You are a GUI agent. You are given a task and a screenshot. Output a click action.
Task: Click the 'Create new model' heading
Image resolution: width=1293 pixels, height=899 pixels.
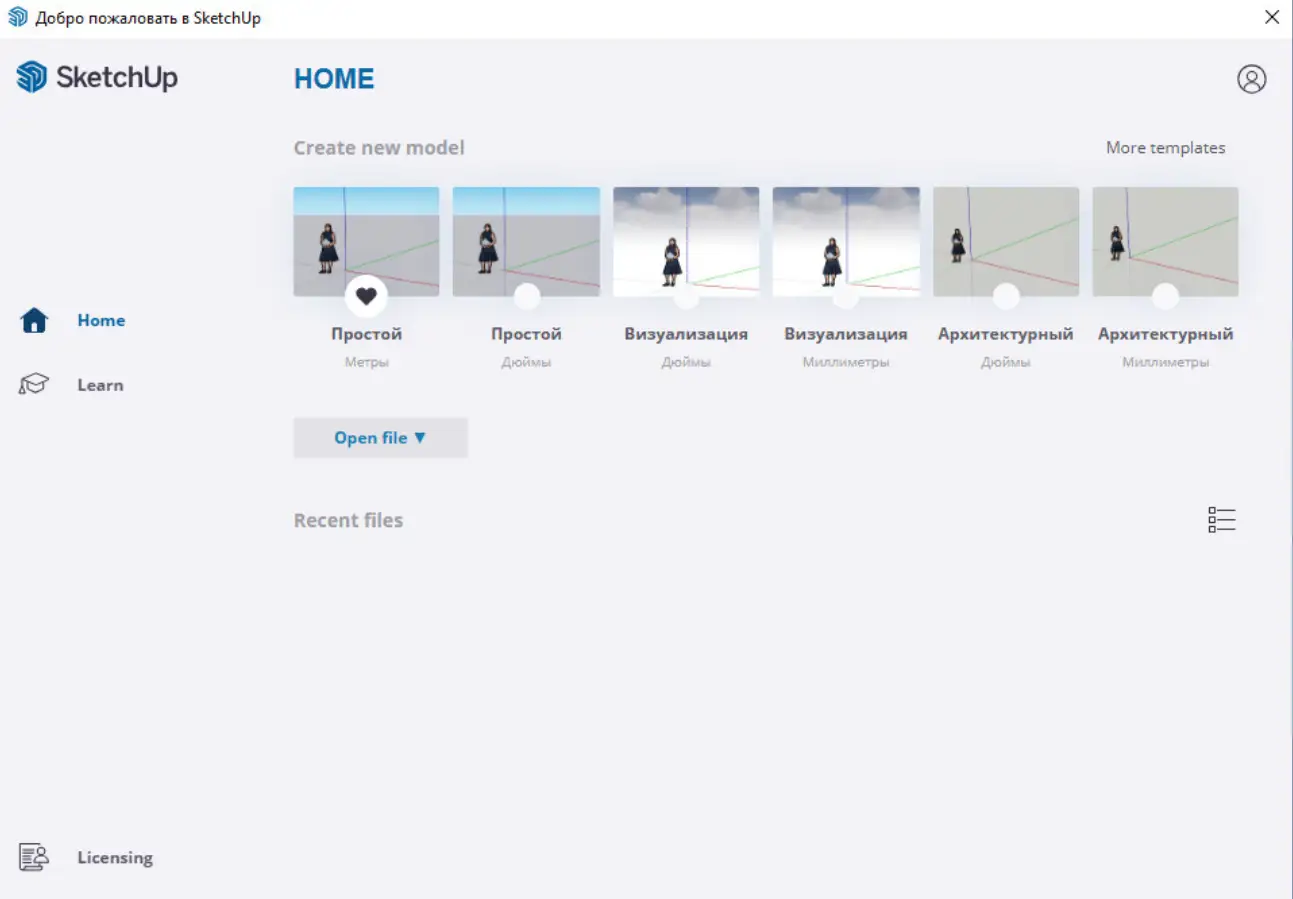[x=379, y=148]
